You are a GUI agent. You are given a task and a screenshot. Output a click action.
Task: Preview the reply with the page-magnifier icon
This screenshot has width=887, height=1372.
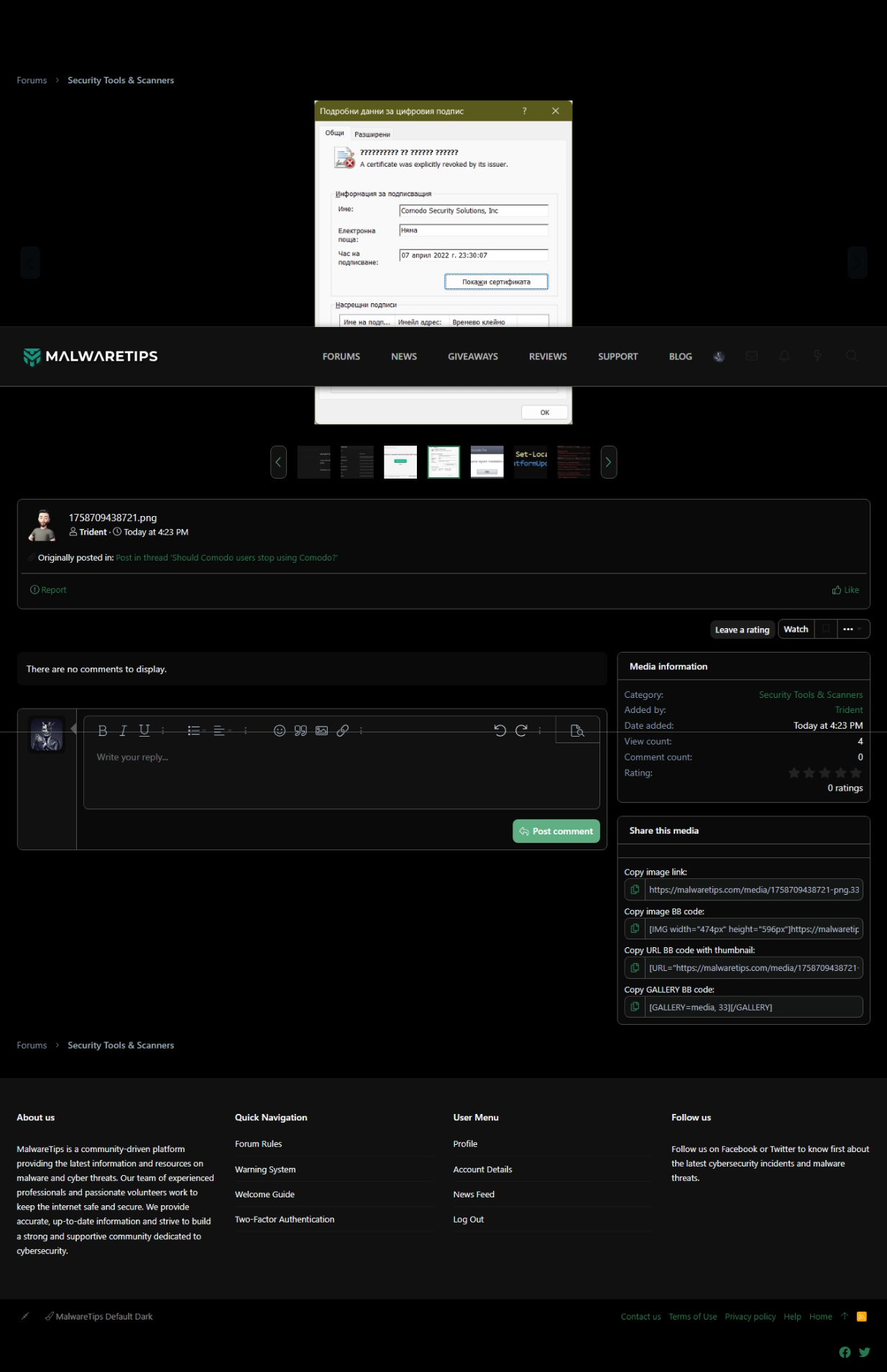[577, 730]
